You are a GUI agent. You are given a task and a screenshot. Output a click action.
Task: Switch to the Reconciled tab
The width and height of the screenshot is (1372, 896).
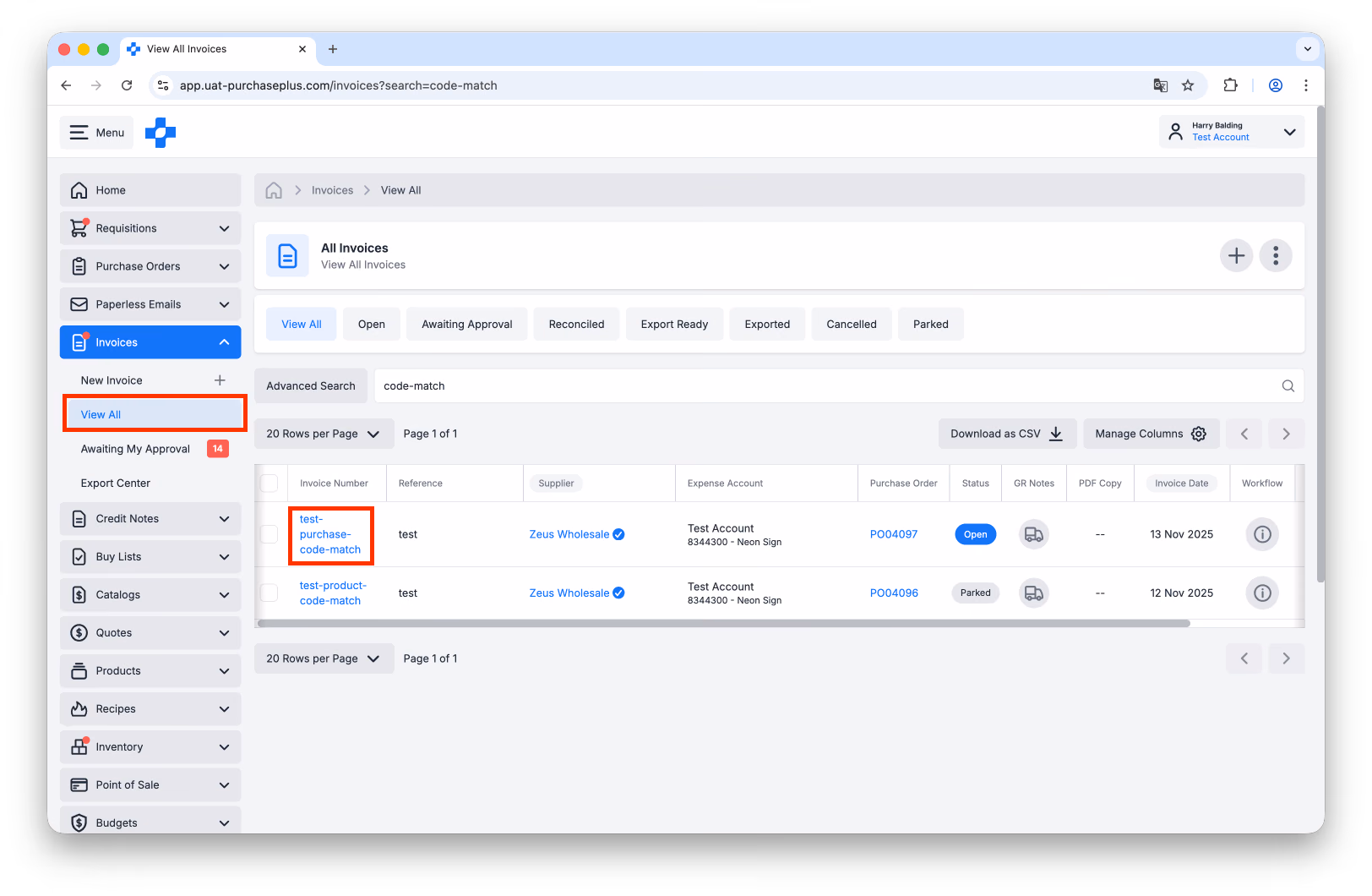click(576, 325)
